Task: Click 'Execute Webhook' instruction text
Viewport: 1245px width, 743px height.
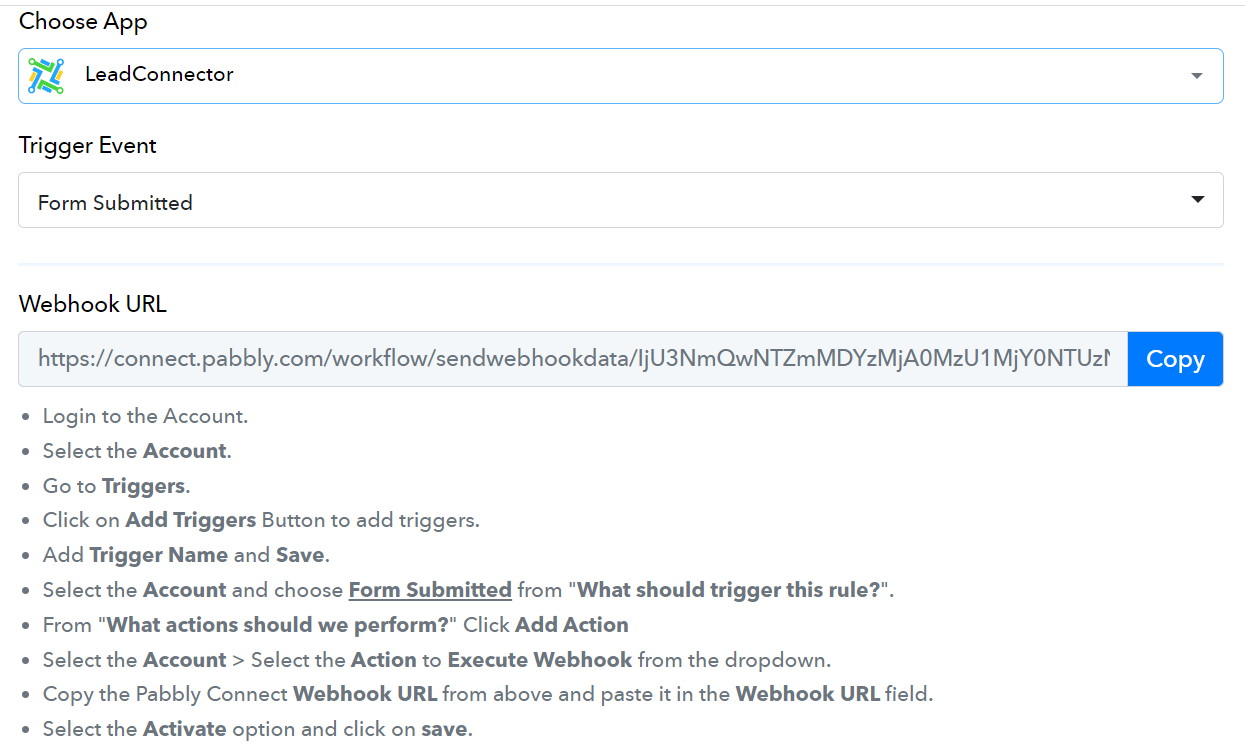Action: click(x=540, y=660)
